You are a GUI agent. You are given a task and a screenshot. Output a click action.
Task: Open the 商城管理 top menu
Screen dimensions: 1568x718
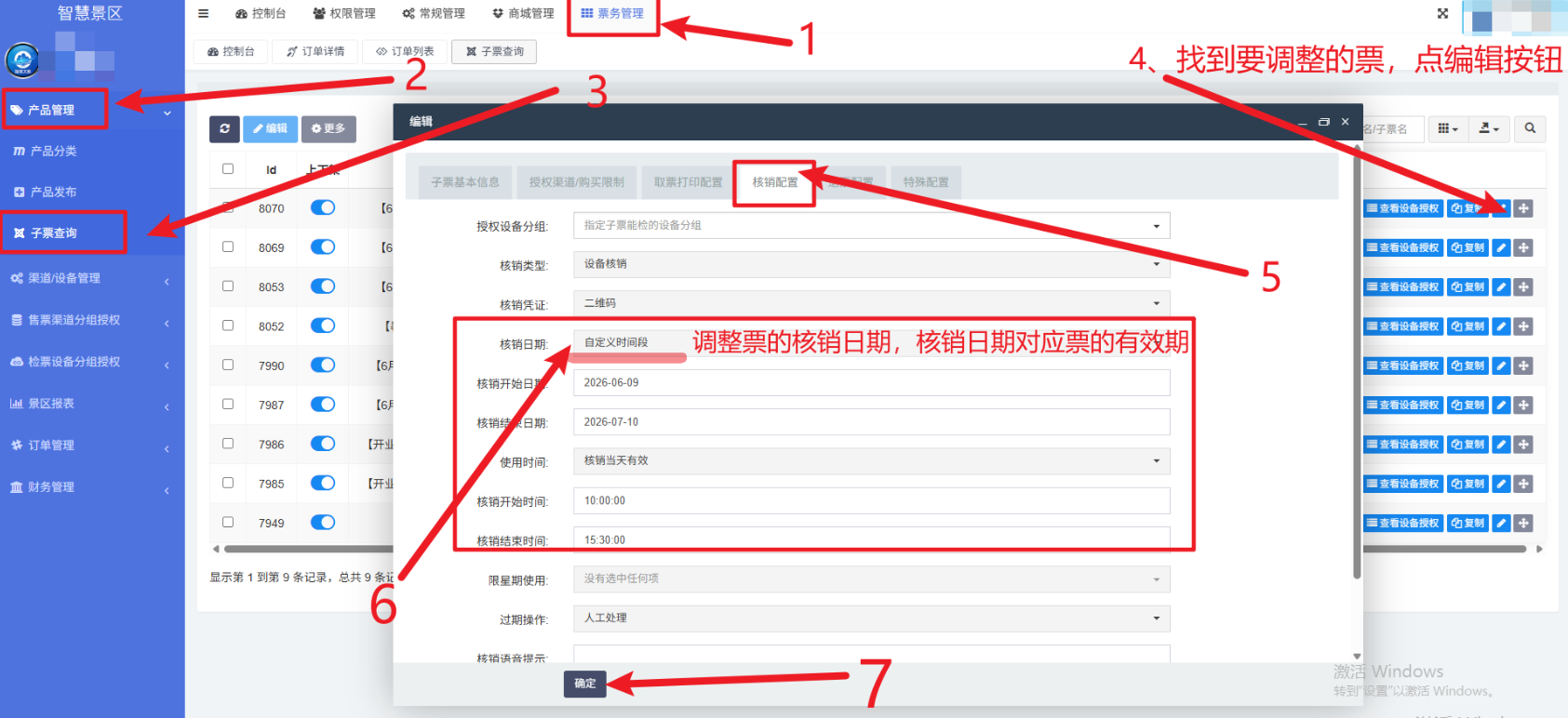(523, 13)
